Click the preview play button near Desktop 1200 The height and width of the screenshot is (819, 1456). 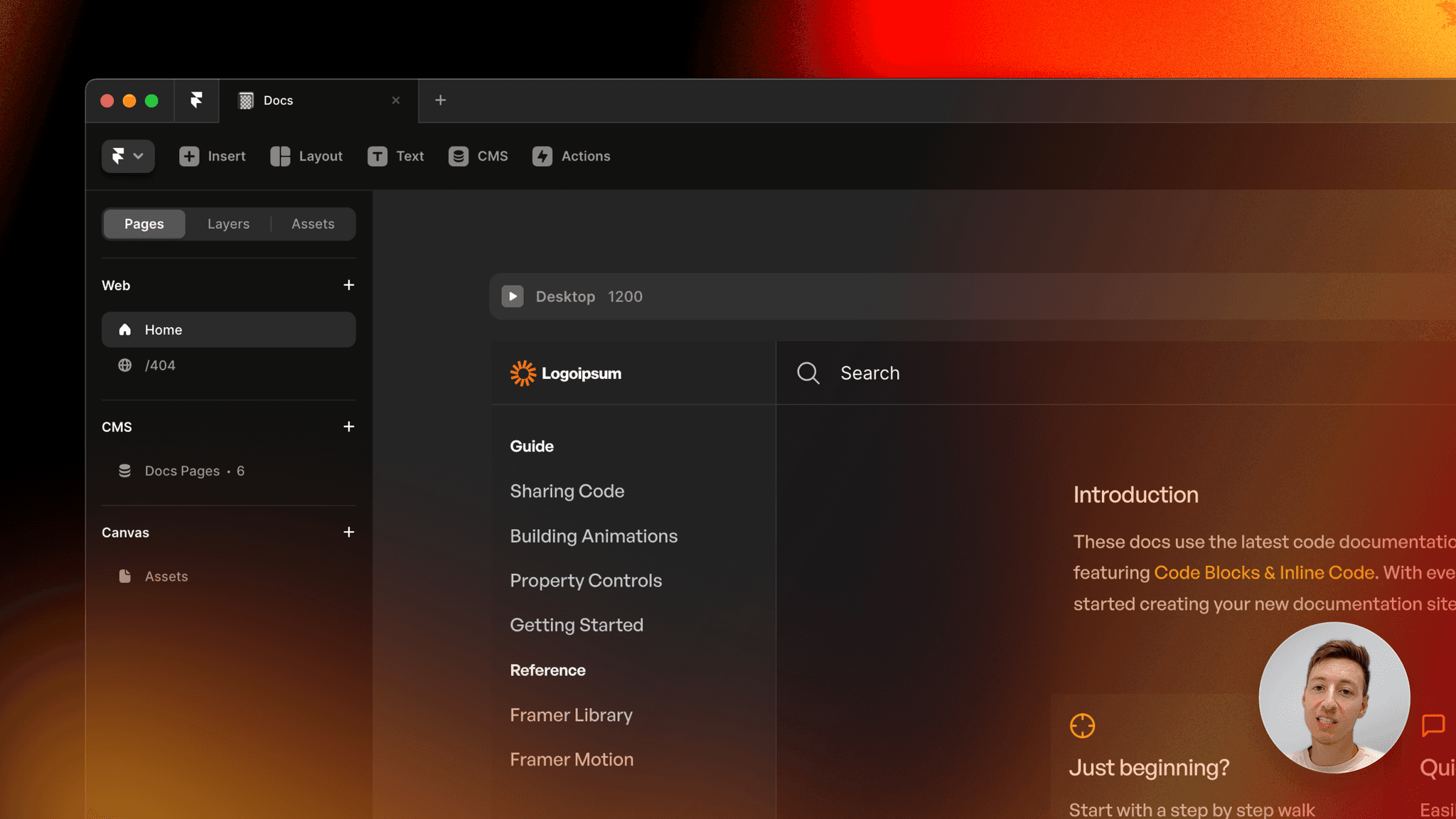[512, 296]
